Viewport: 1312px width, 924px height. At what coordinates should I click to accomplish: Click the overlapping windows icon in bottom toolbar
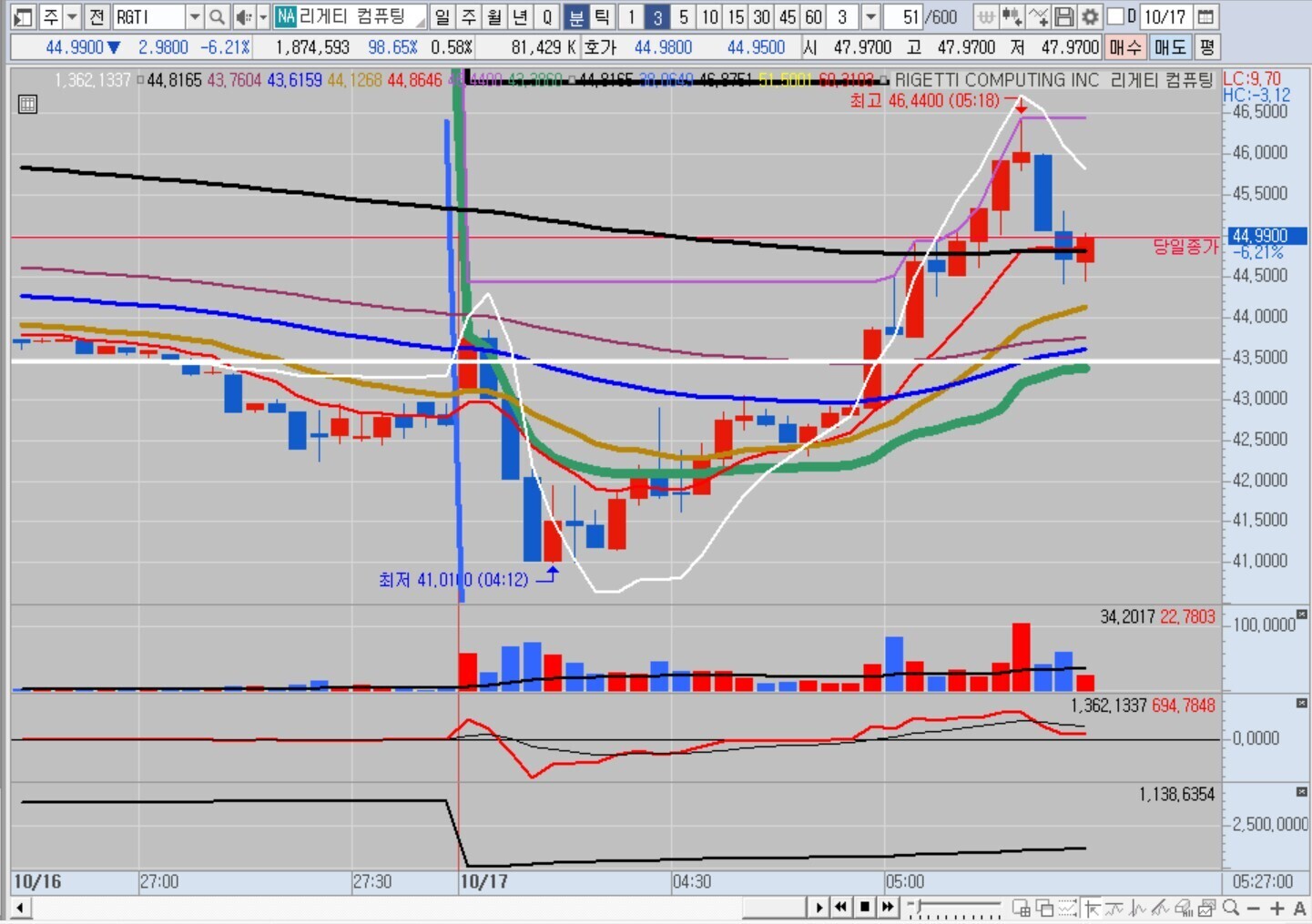click(1044, 908)
